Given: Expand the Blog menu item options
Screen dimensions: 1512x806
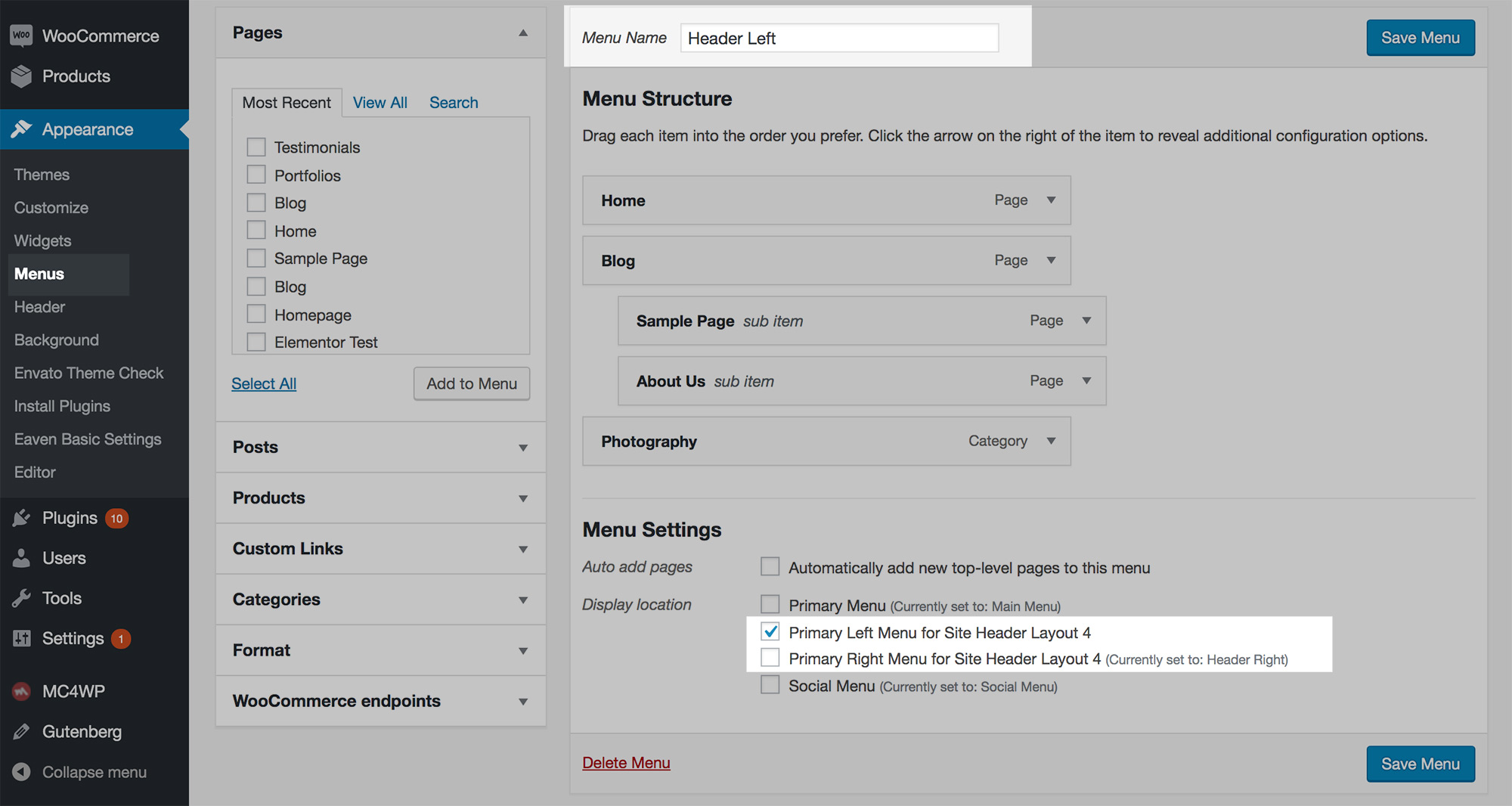Looking at the screenshot, I should pyautogui.click(x=1051, y=260).
